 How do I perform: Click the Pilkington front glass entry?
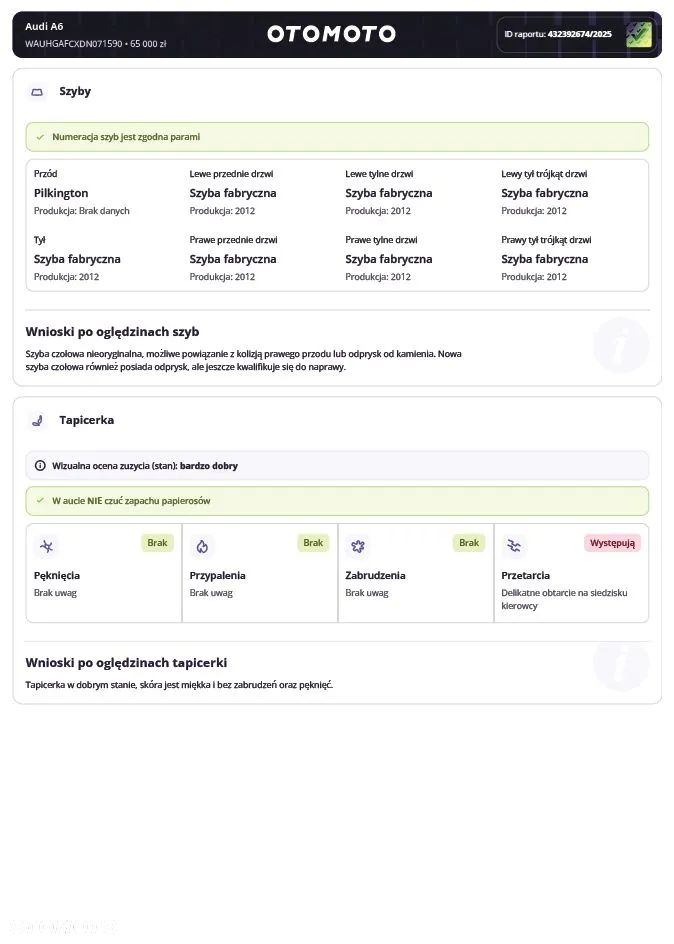pos(61,193)
